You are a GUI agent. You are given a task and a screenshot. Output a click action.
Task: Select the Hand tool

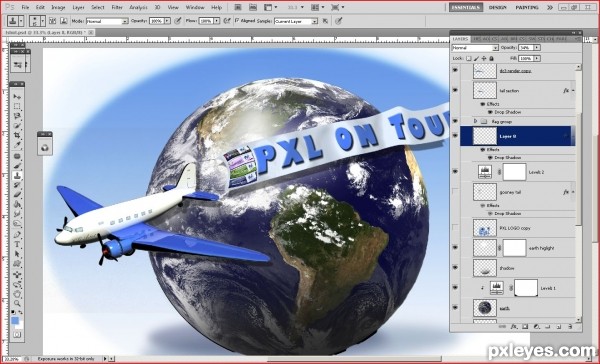[x=17, y=294]
